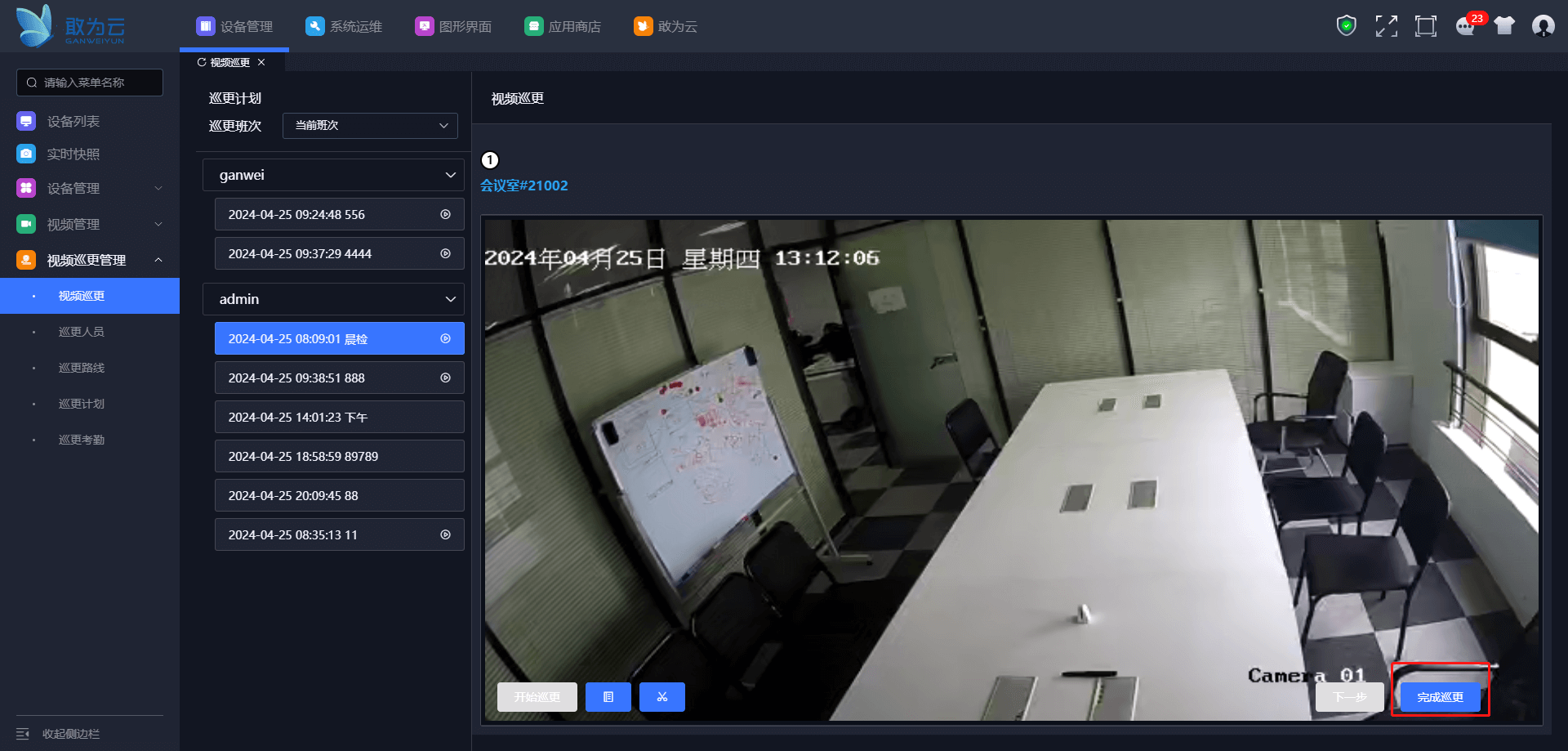Screen dimensions: 1568x751
Task: Collapse the ganwei plan group
Action: (x=450, y=175)
